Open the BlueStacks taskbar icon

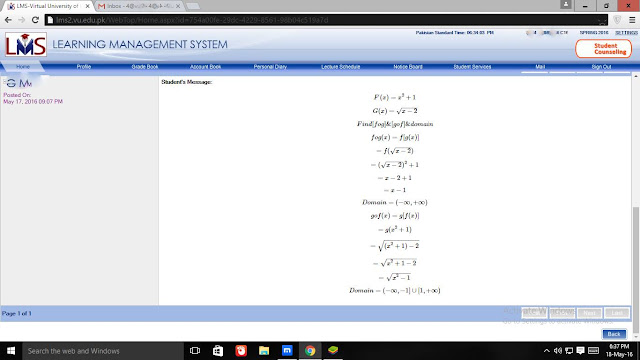tap(333, 351)
